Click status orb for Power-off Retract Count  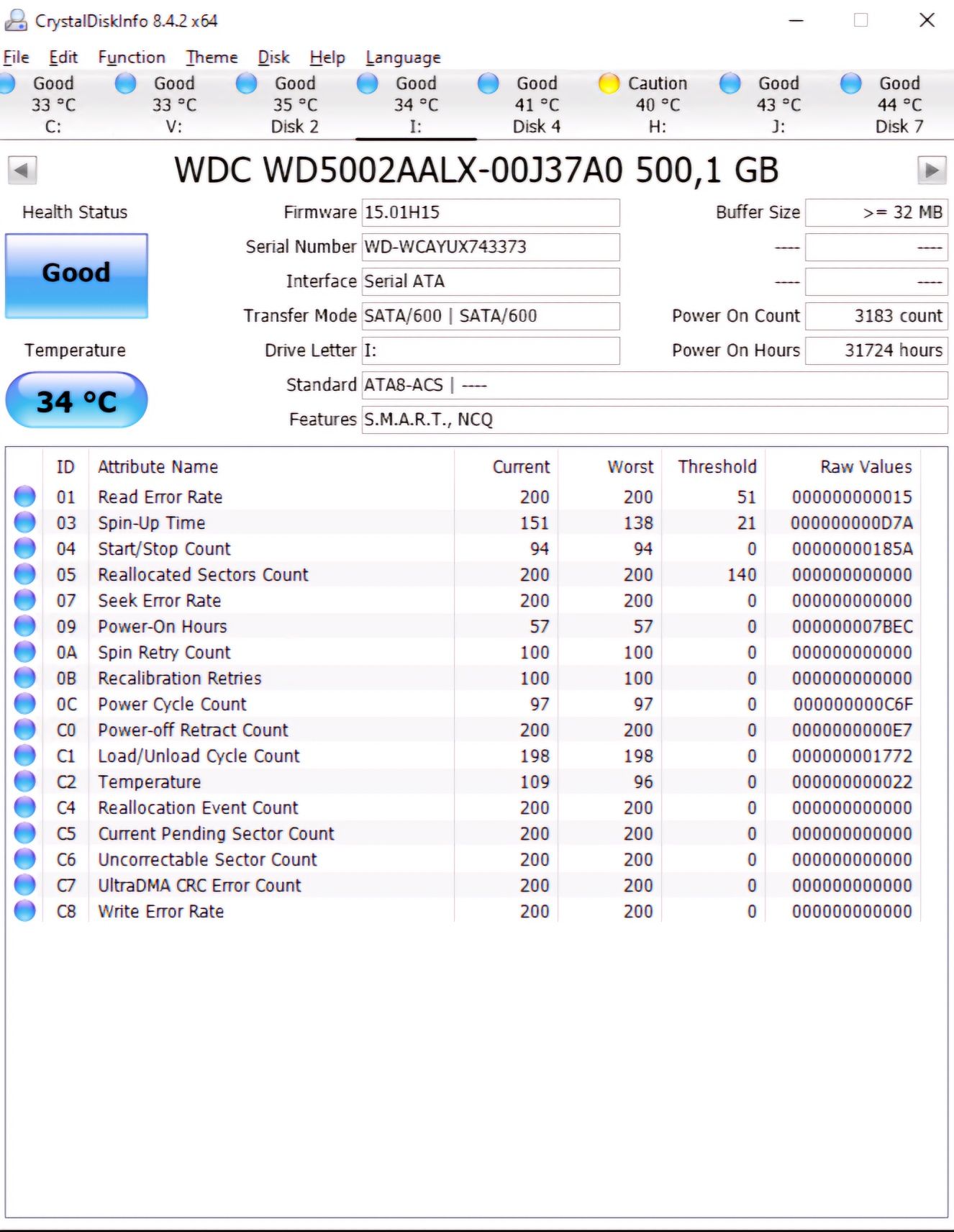click(x=24, y=729)
